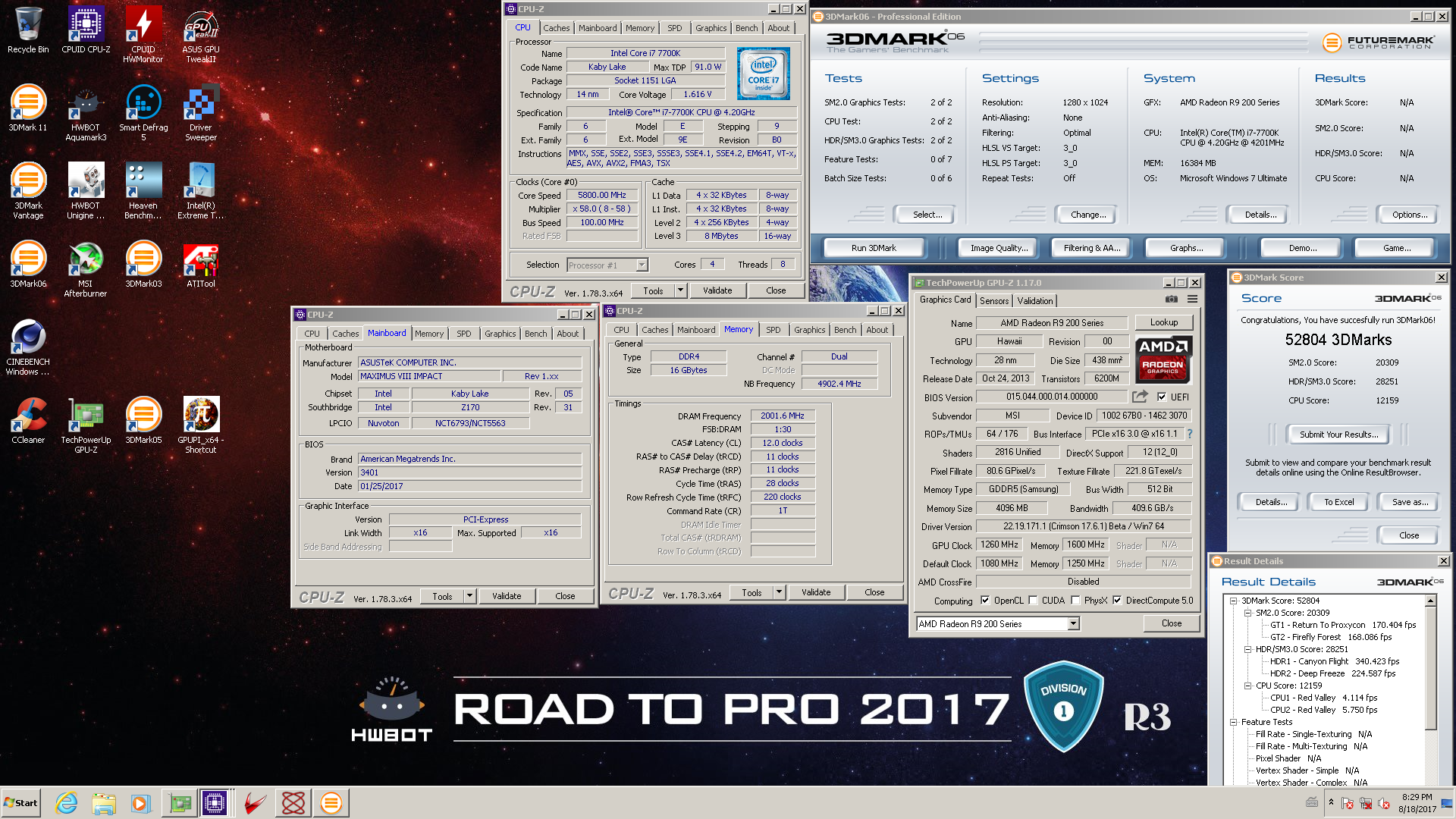Launch CCleaner desktop shortcut
The image size is (1456, 819).
coord(28,421)
